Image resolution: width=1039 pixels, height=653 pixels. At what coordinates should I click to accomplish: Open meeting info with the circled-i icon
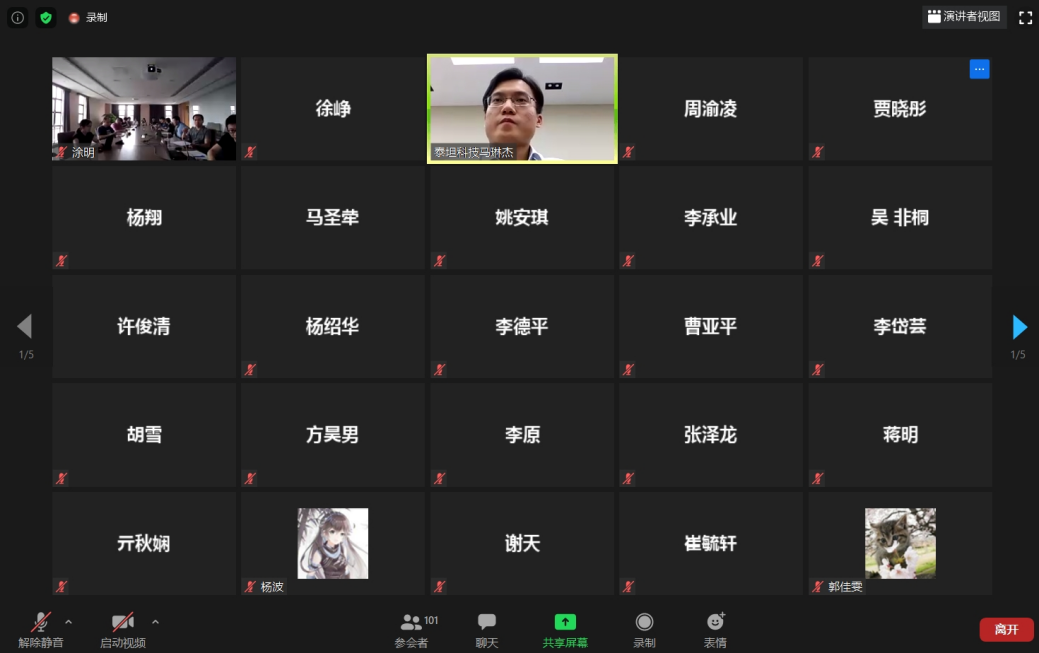[17, 17]
